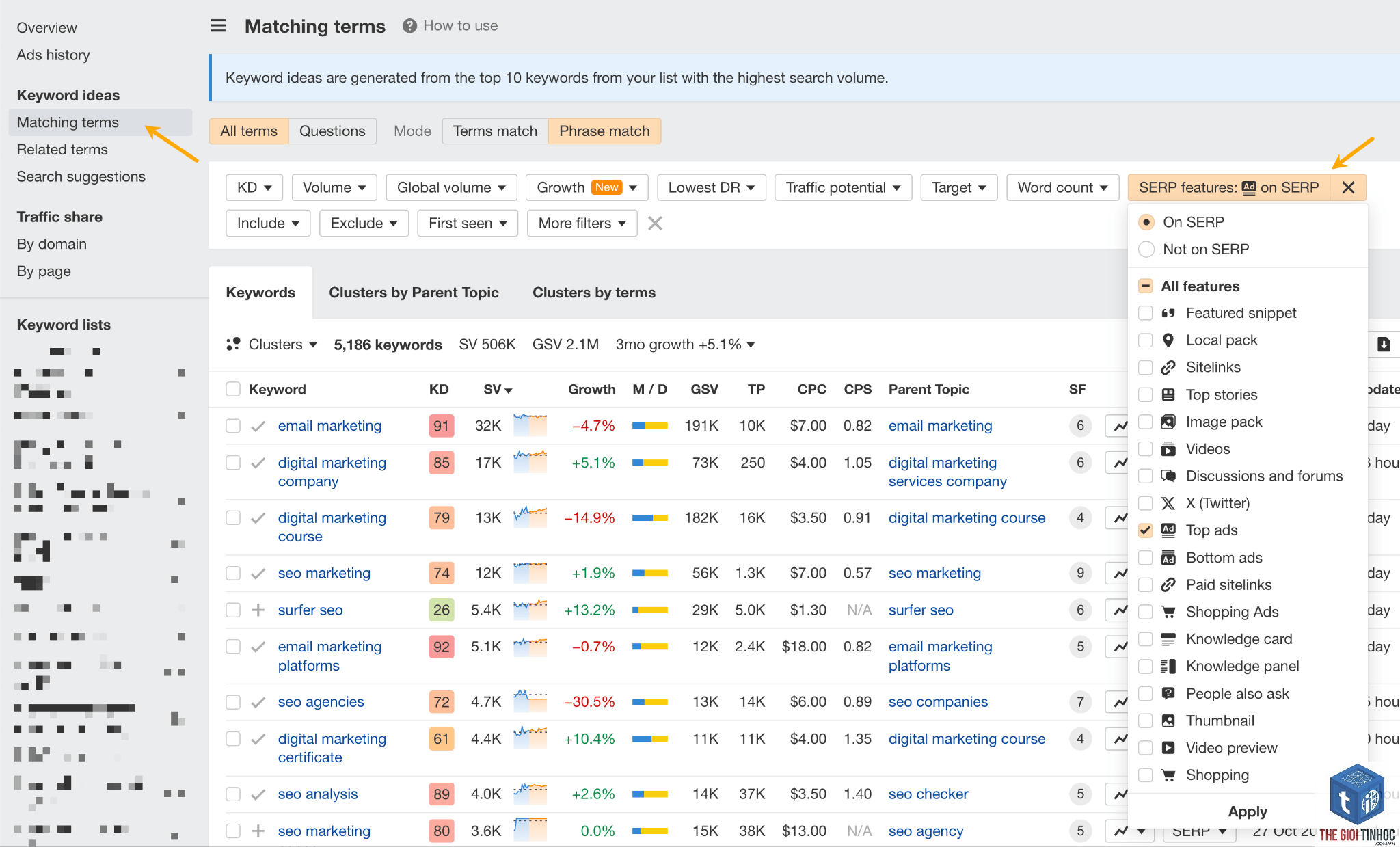This screenshot has height=847, width=1400.
Task: Click M/D bar for seo marketing row
Action: point(649,573)
